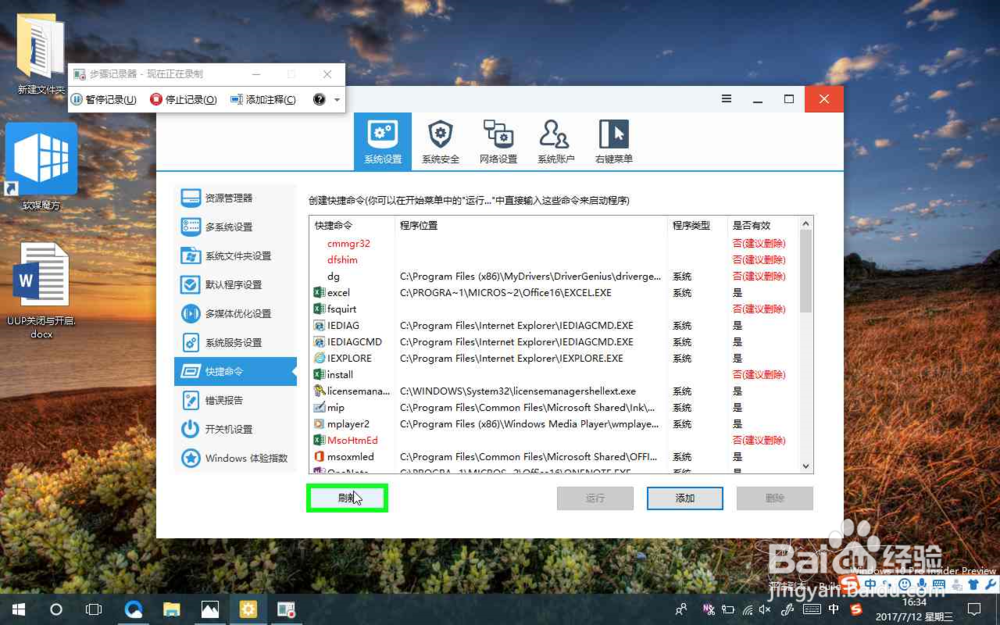This screenshot has width=1000, height=625.
Task: Open the 系统安全 (System Security) section icon
Action: point(440,140)
